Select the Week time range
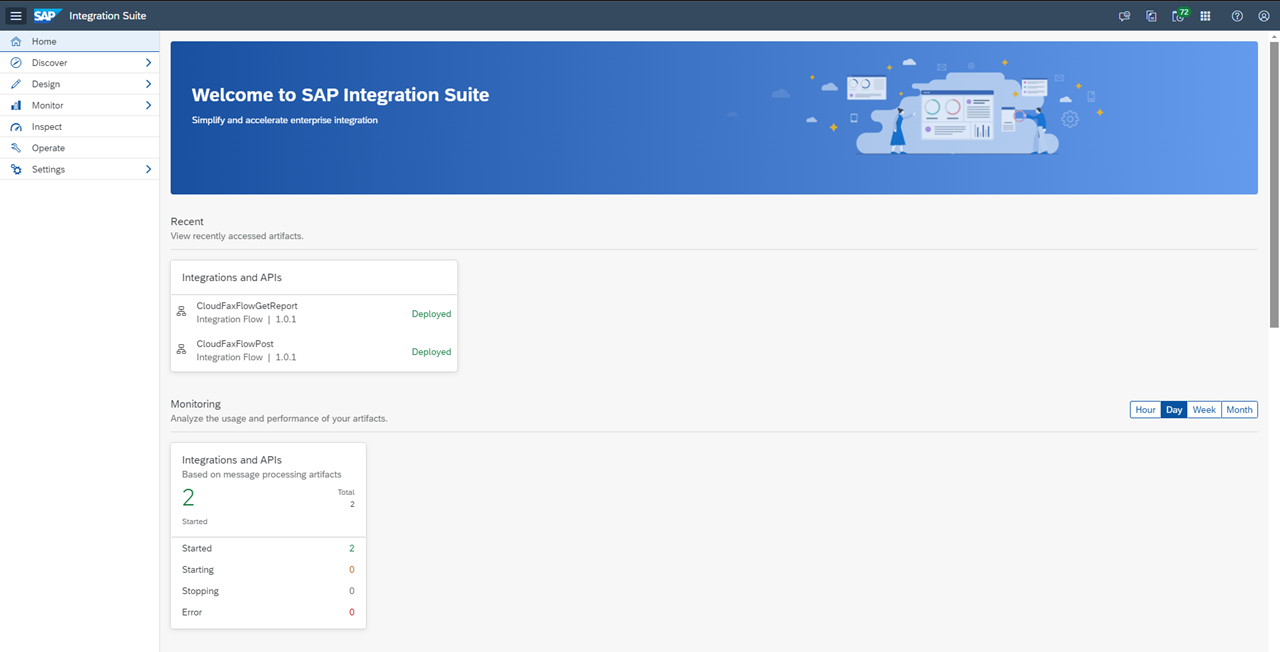The height and width of the screenshot is (652, 1280). 1204,410
